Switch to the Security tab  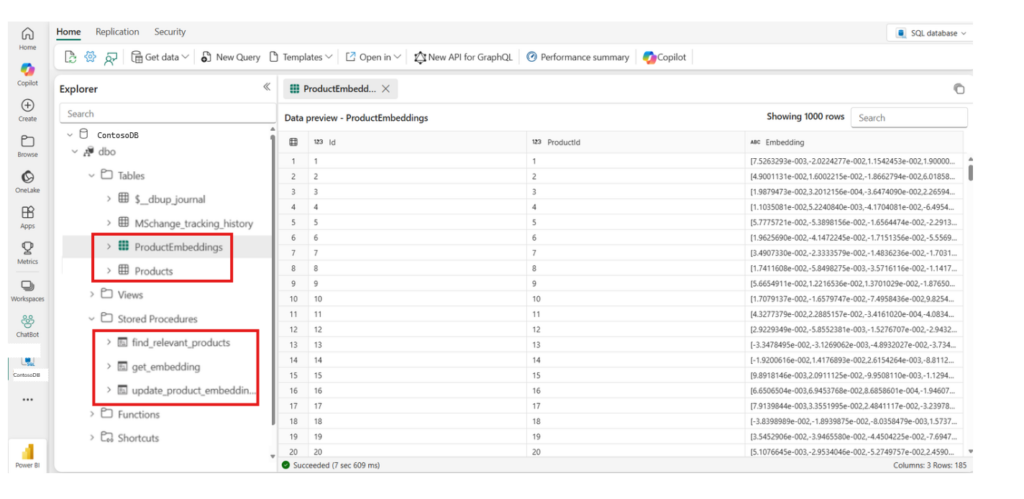click(x=170, y=31)
